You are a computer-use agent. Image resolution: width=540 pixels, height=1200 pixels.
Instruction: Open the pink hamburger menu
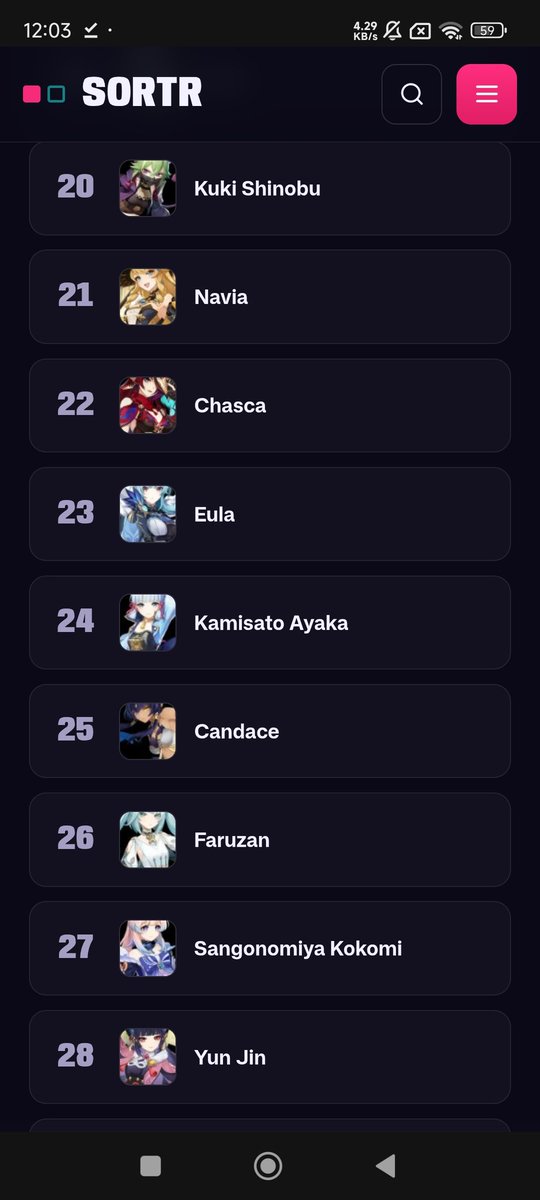pos(486,94)
